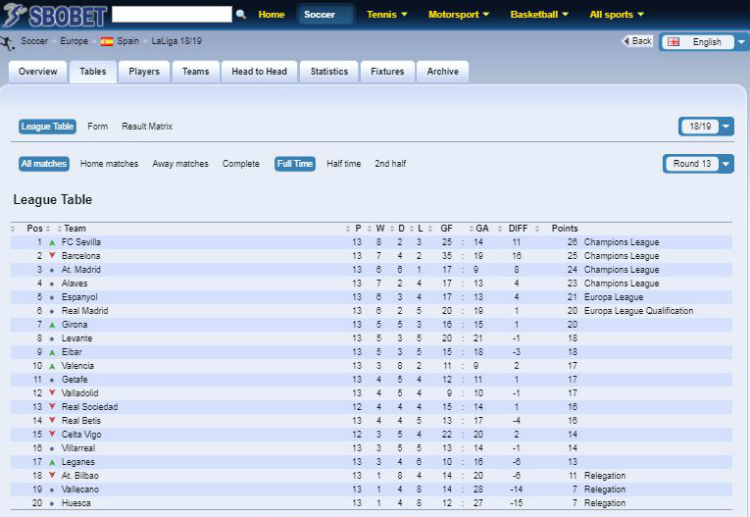This screenshot has width=750, height=517.
Task: Click the search magnifier icon
Action: point(240,15)
